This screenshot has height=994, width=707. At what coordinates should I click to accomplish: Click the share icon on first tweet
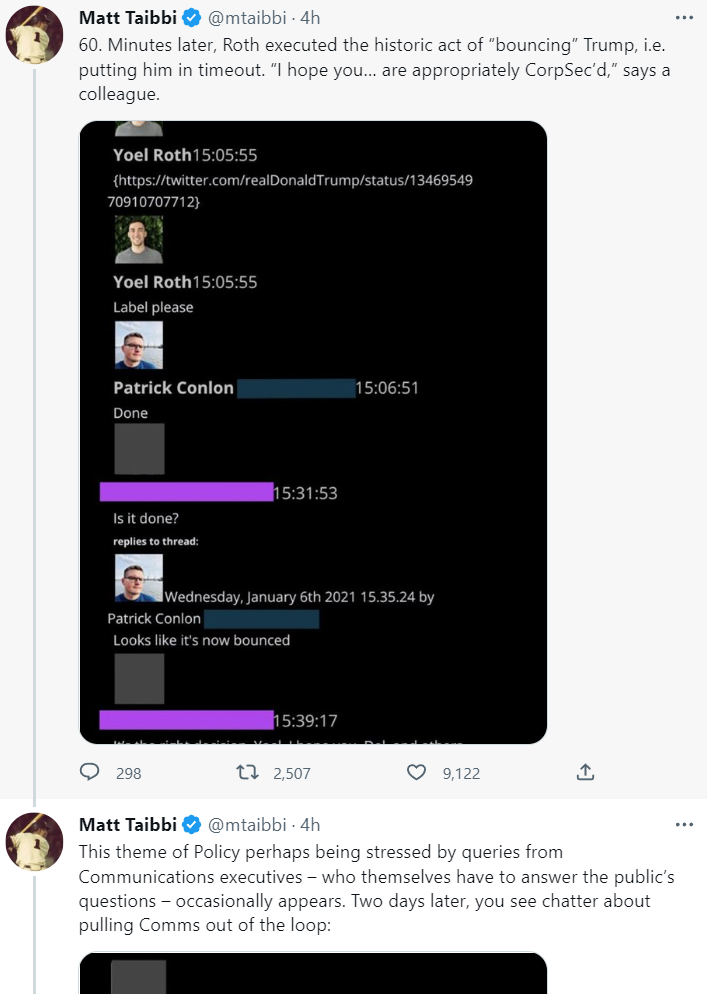586,772
